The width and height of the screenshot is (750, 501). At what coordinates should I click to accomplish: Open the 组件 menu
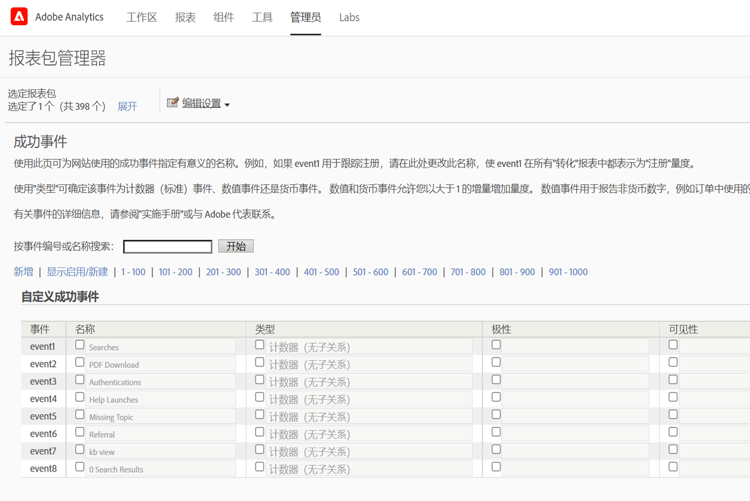pos(223,17)
